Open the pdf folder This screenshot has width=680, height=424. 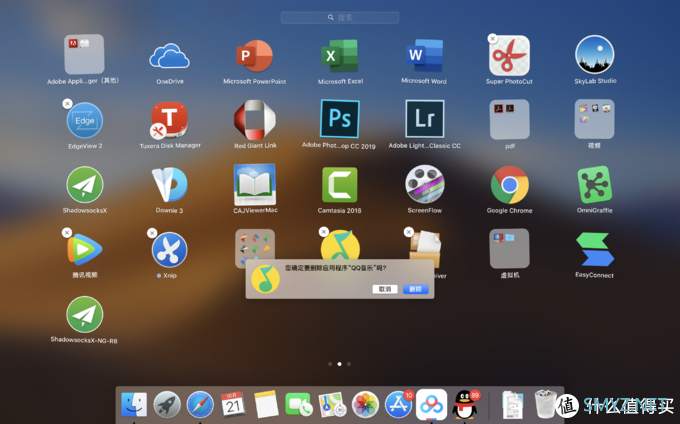point(510,119)
